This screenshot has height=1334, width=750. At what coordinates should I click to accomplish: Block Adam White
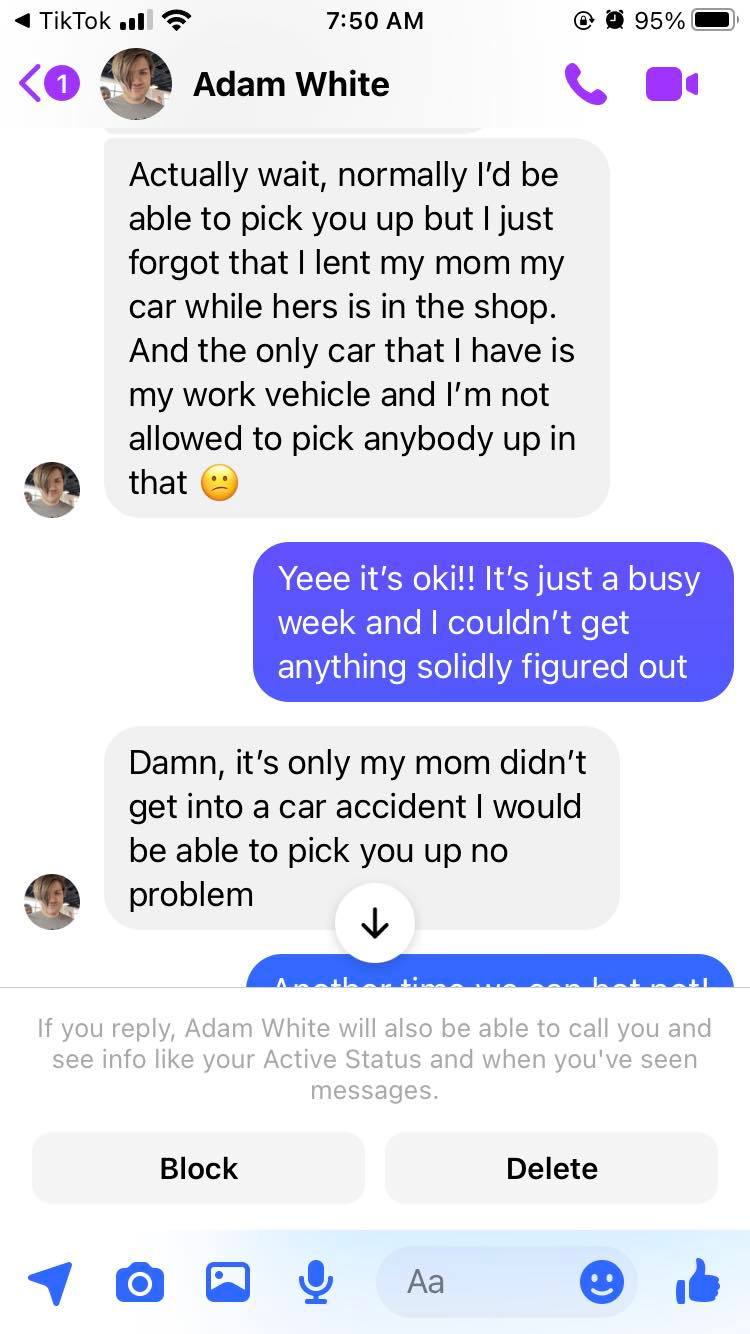(x=198, y=1168)
